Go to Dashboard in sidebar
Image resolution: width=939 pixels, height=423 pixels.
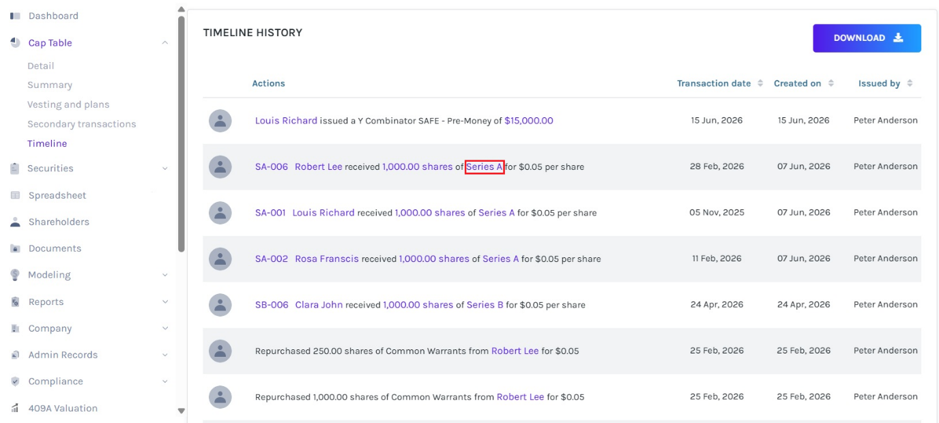coord(53,16)
